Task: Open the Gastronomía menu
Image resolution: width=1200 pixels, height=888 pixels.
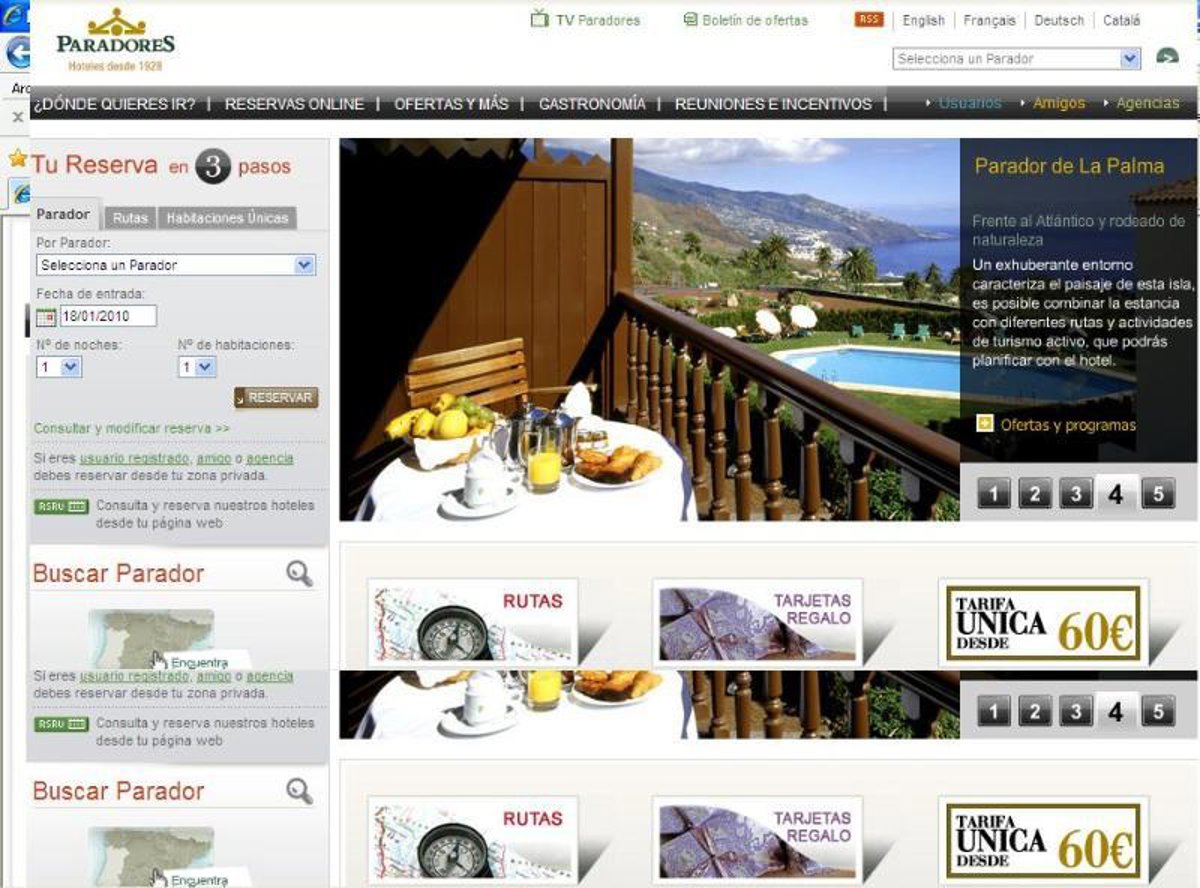Action: click(592, 104)
